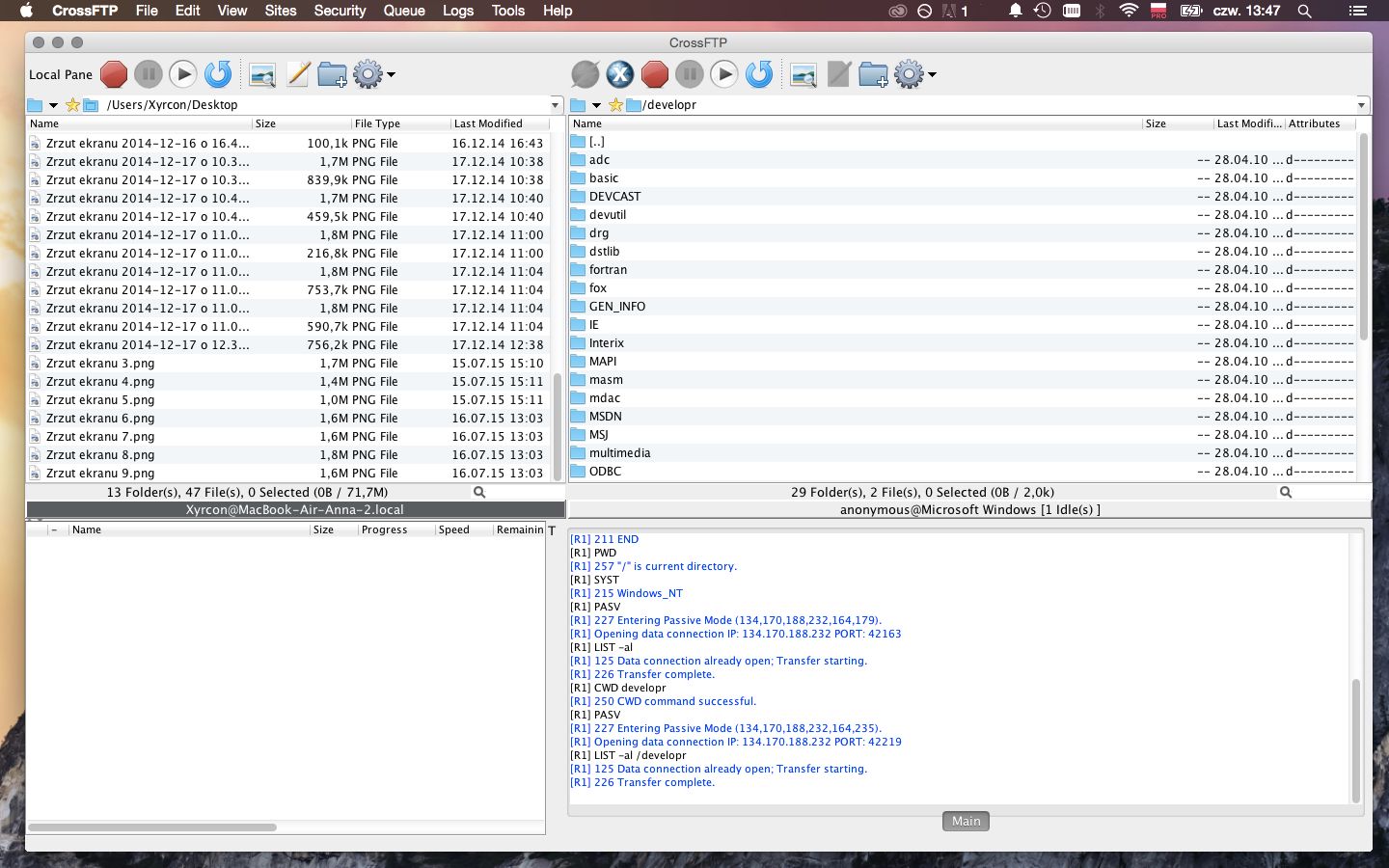Viewport: 1389px width, 868px height.
Task: Open the Sites menu
Action: coord(281,11)
